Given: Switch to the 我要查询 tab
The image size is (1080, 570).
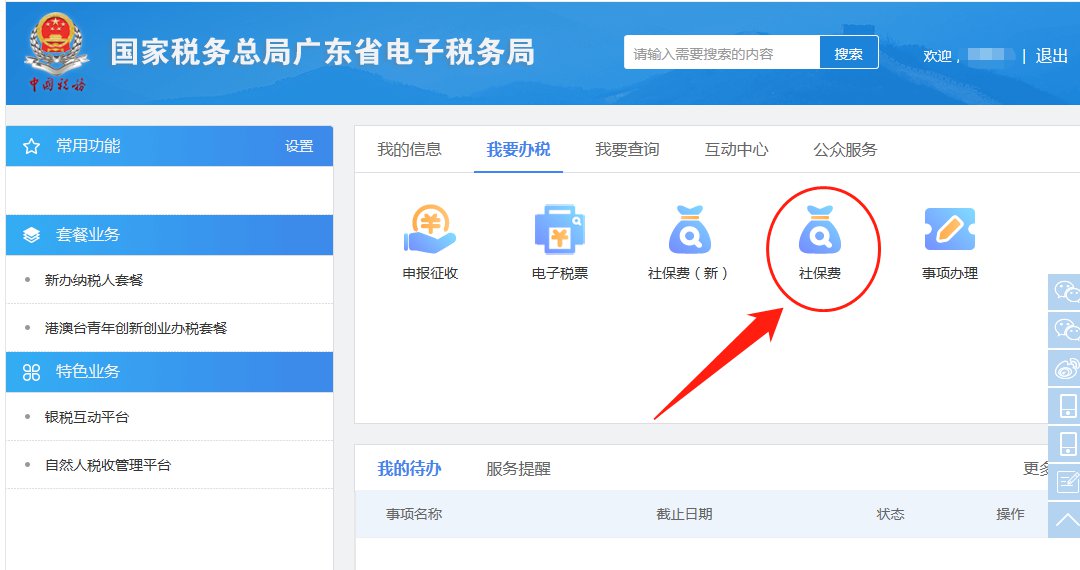Looking at the screenshot, I should click(x=627, y=149).
